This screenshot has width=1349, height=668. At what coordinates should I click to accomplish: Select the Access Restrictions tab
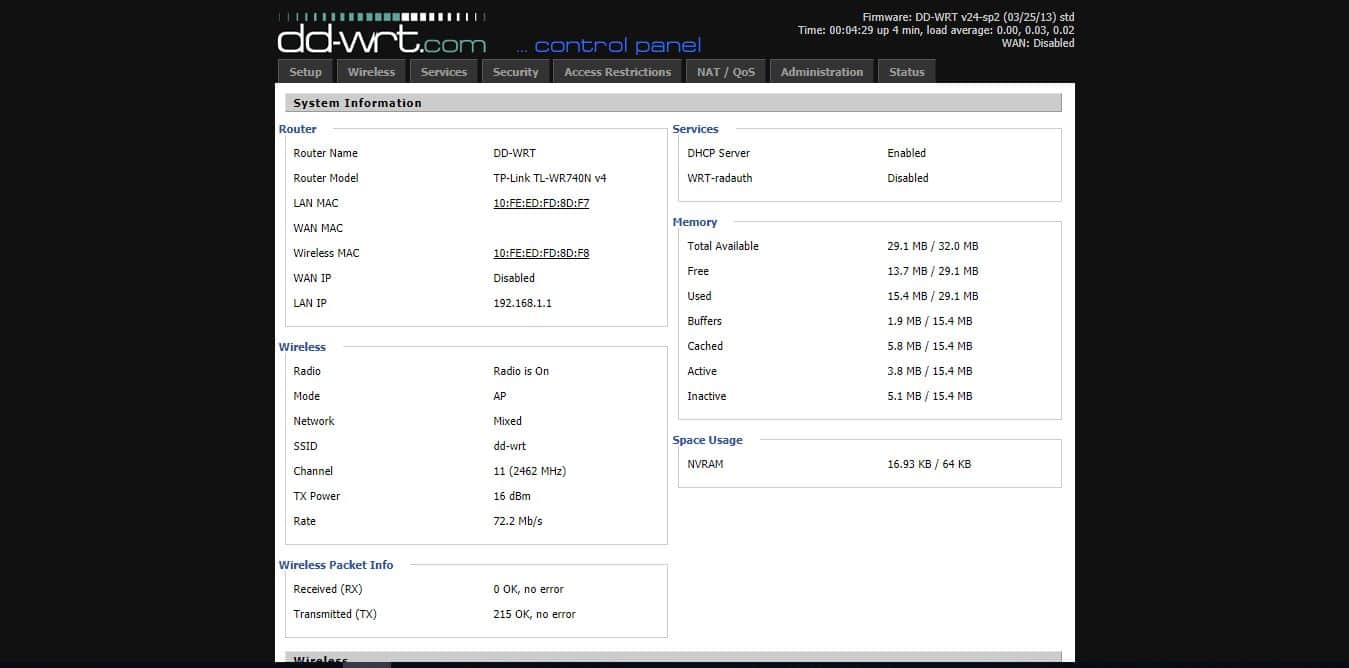click(618, 72)
